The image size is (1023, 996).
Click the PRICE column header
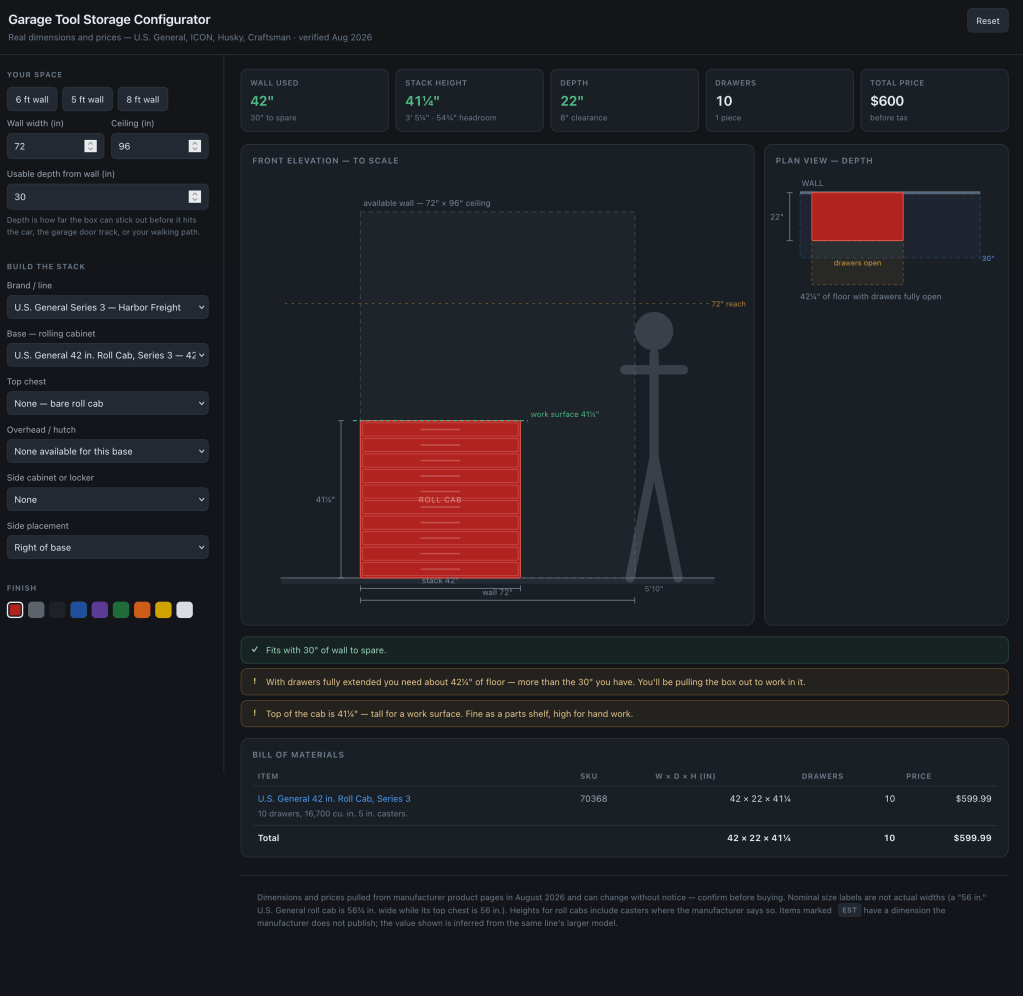pos(918,776)
